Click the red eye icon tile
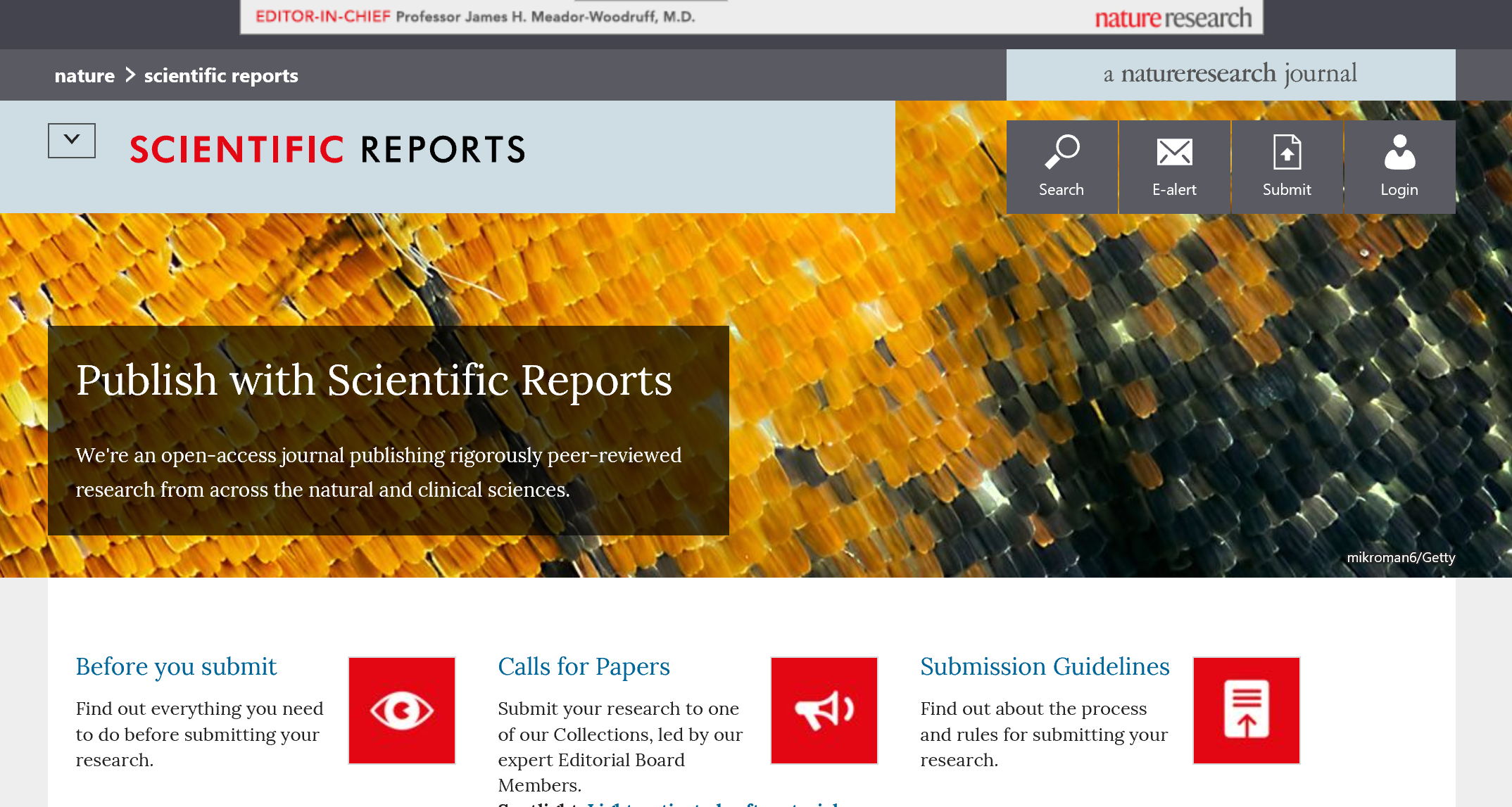1512x807 pixels. tap(402, 710)
